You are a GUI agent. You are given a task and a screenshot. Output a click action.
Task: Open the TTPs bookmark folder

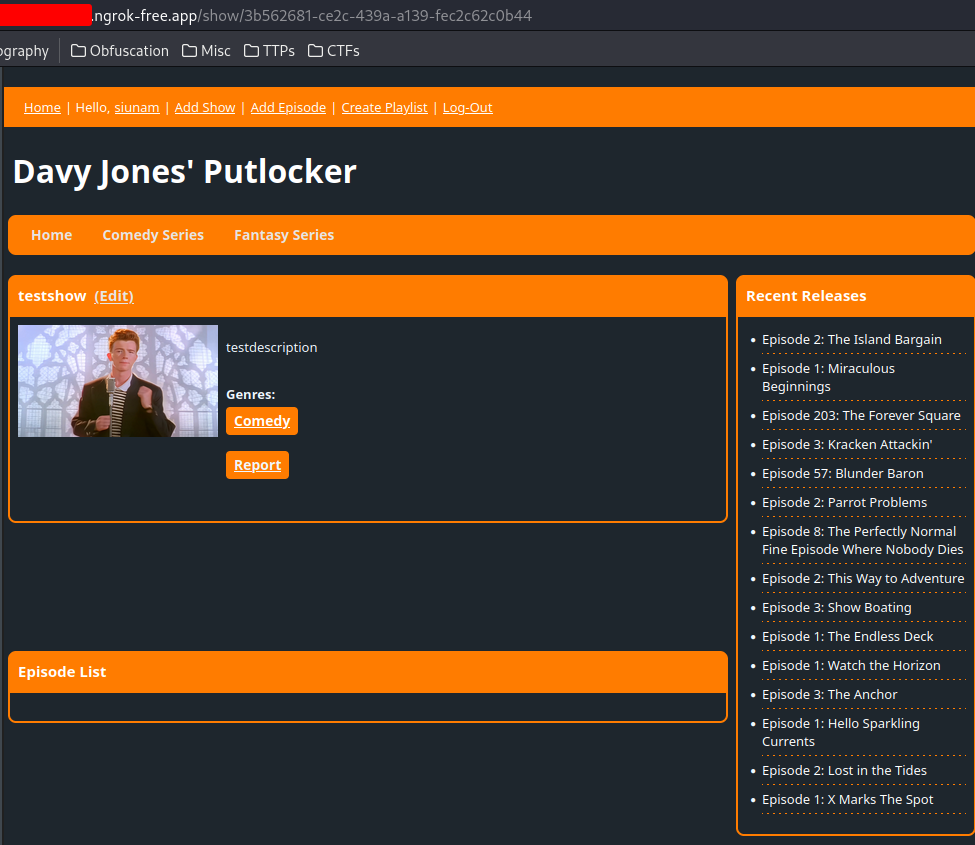tap(269, 51)
